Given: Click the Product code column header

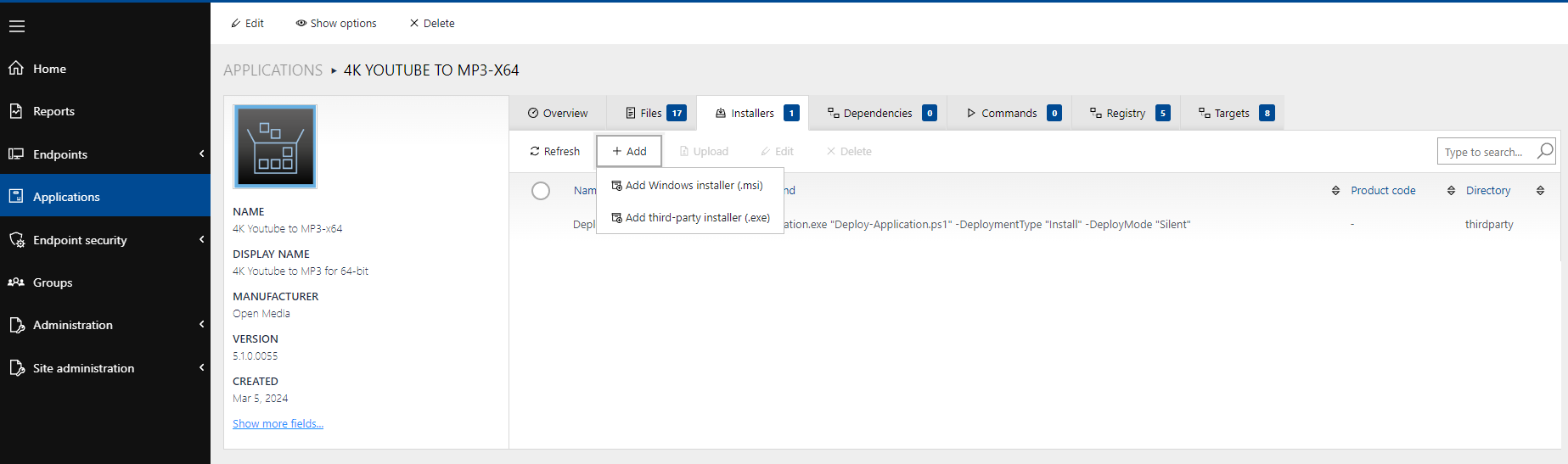Looking at the screenshot, I should click(x=1383, y=191).
